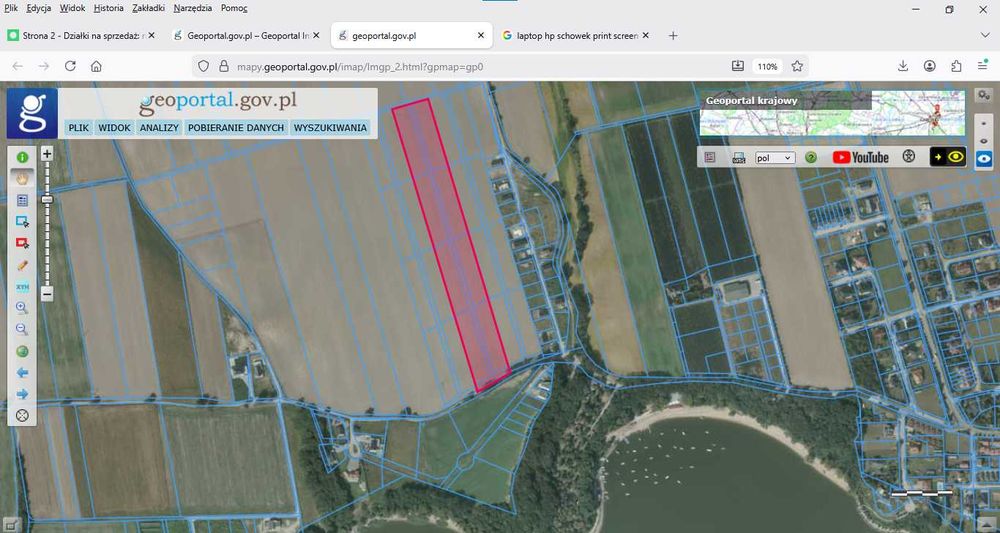Go to next map view arrow
The width and height of the screenshot is (1000, 533).
(22, 394)
